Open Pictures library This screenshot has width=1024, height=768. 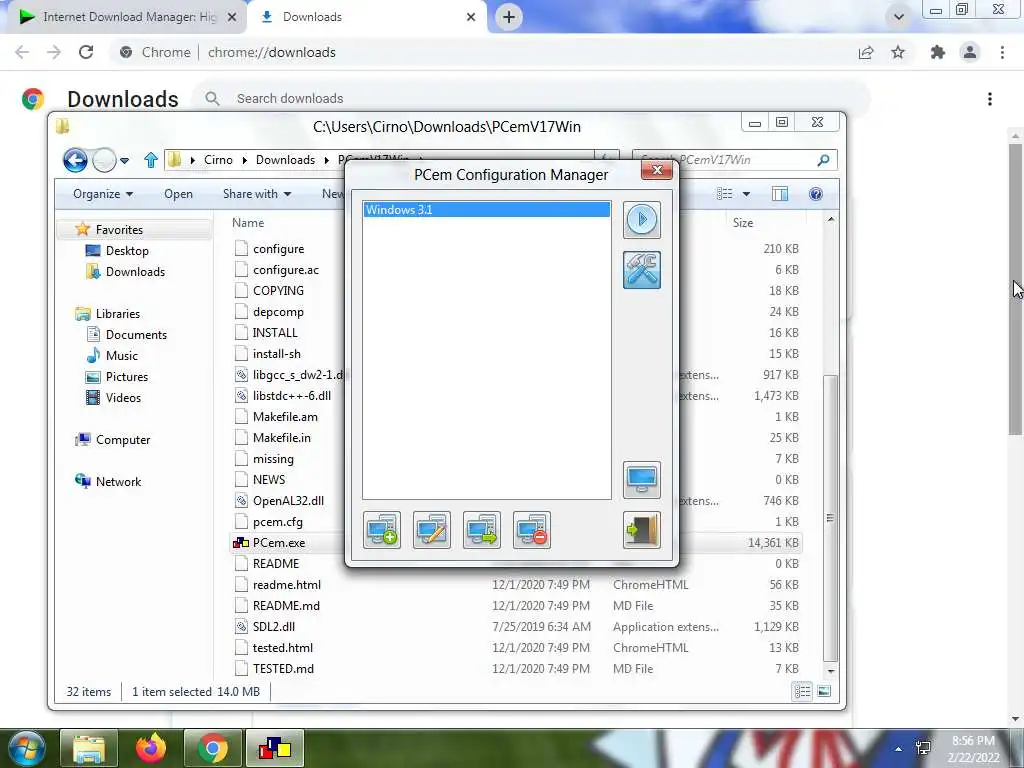pos(127,377)
